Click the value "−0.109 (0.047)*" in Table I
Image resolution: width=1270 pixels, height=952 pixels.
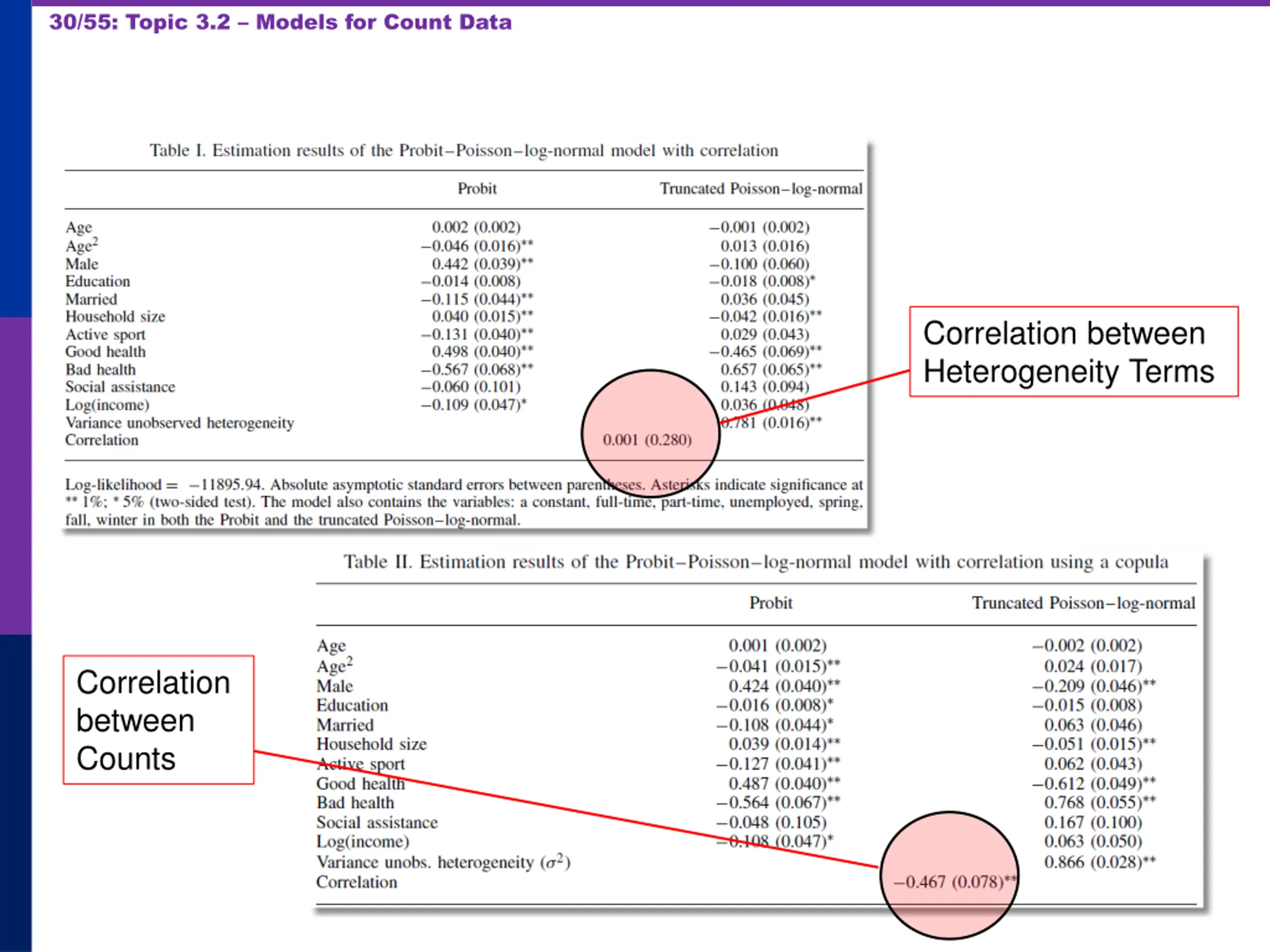pos(474,405)
